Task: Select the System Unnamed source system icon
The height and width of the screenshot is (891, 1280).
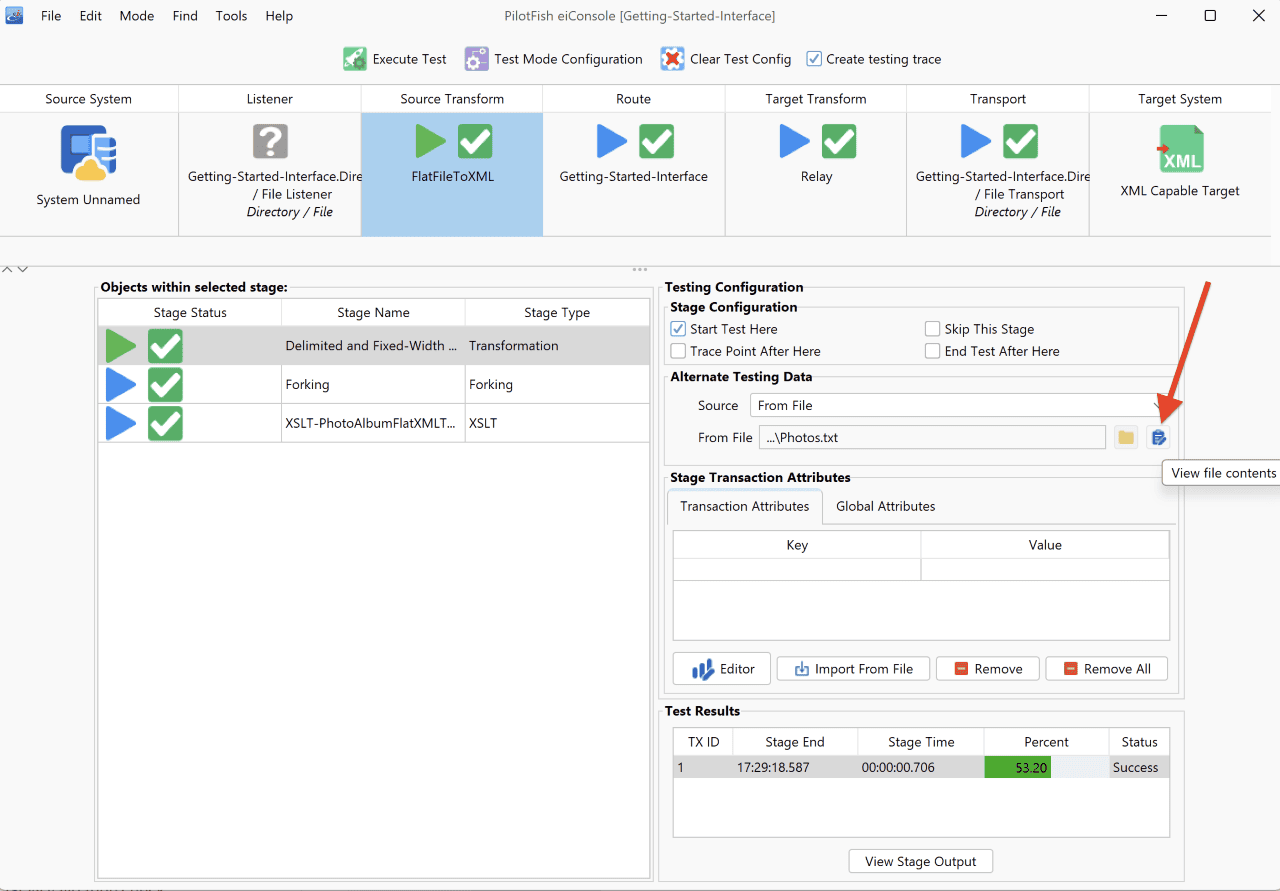Action: pos(89,152)
